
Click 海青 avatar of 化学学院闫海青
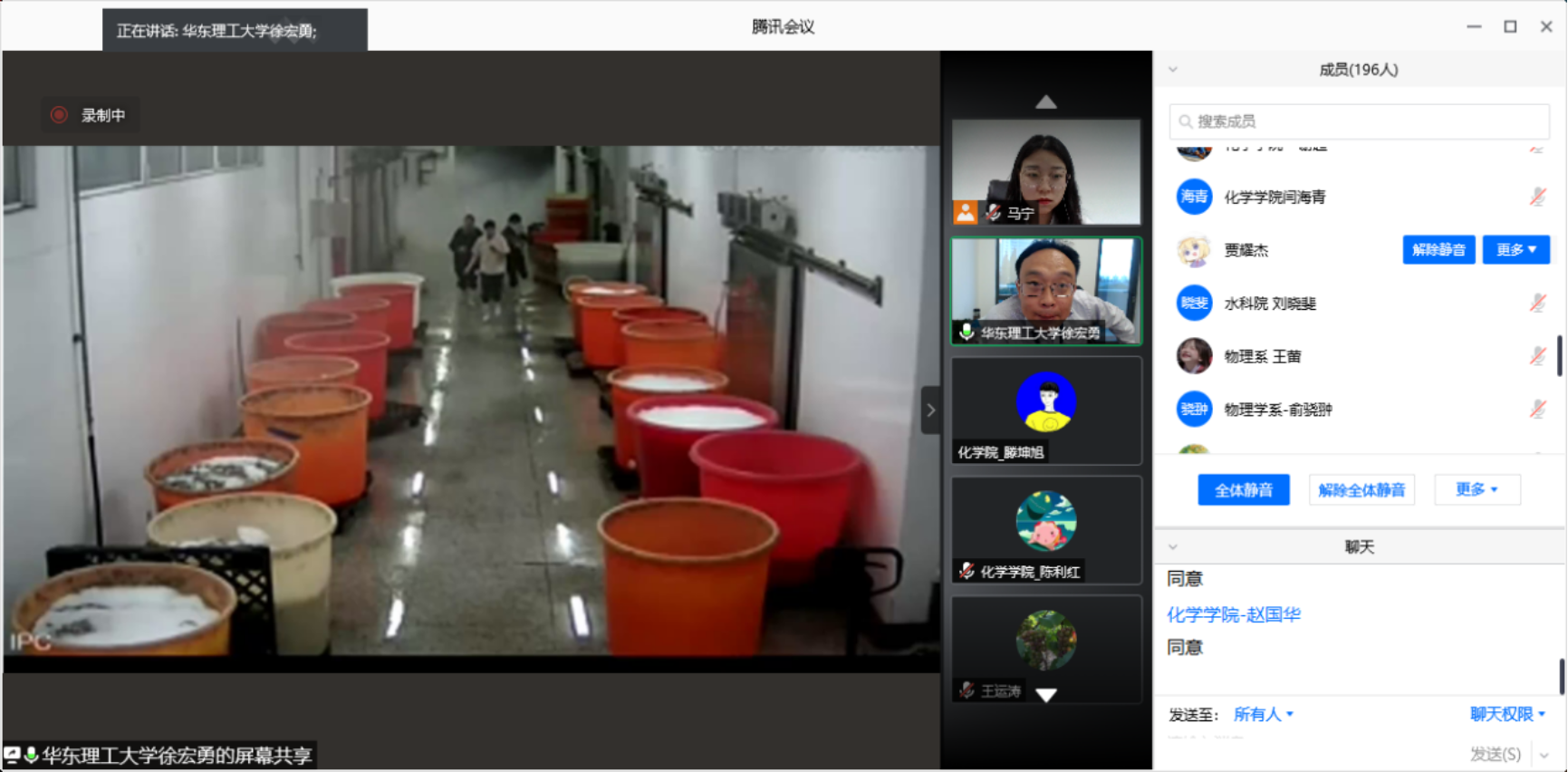pyautogui.click(x=1194, y=197)
